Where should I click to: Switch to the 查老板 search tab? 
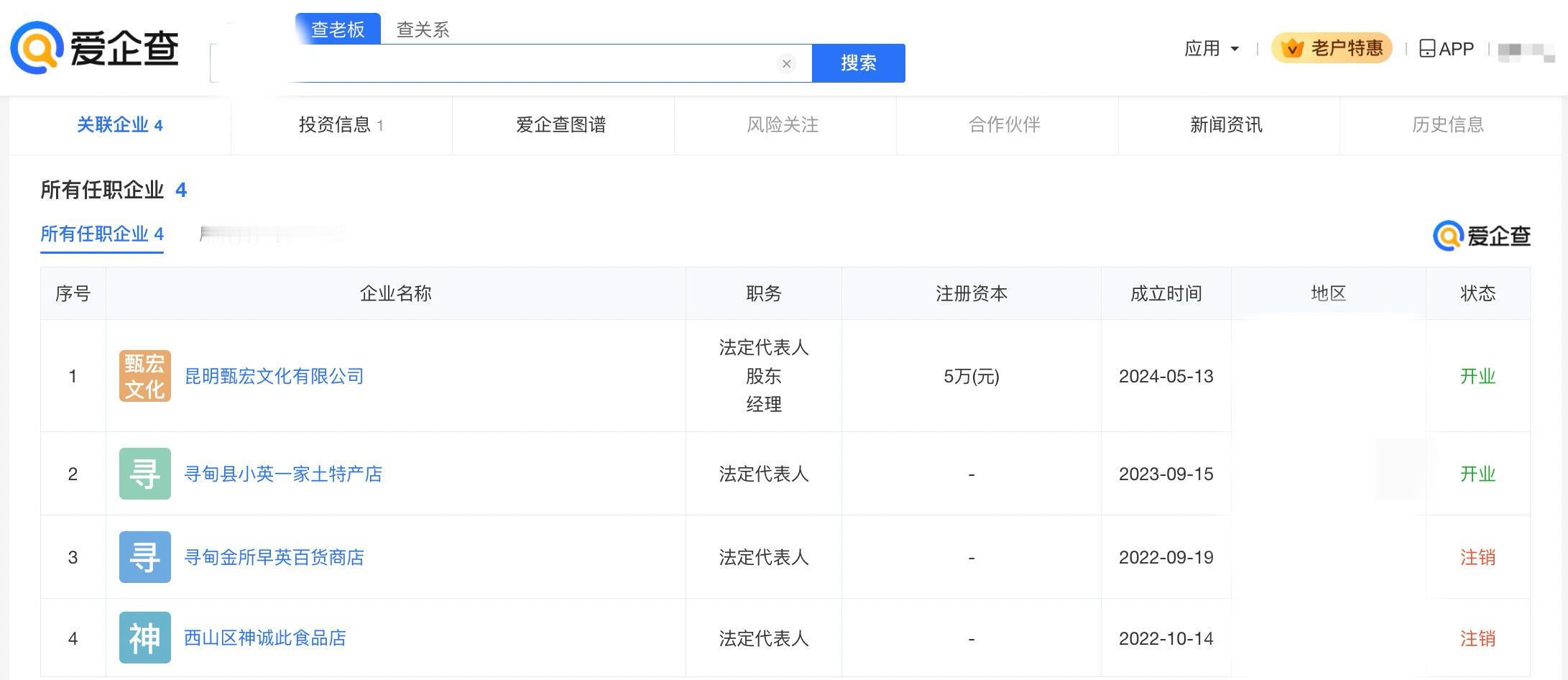pos(338,29)
